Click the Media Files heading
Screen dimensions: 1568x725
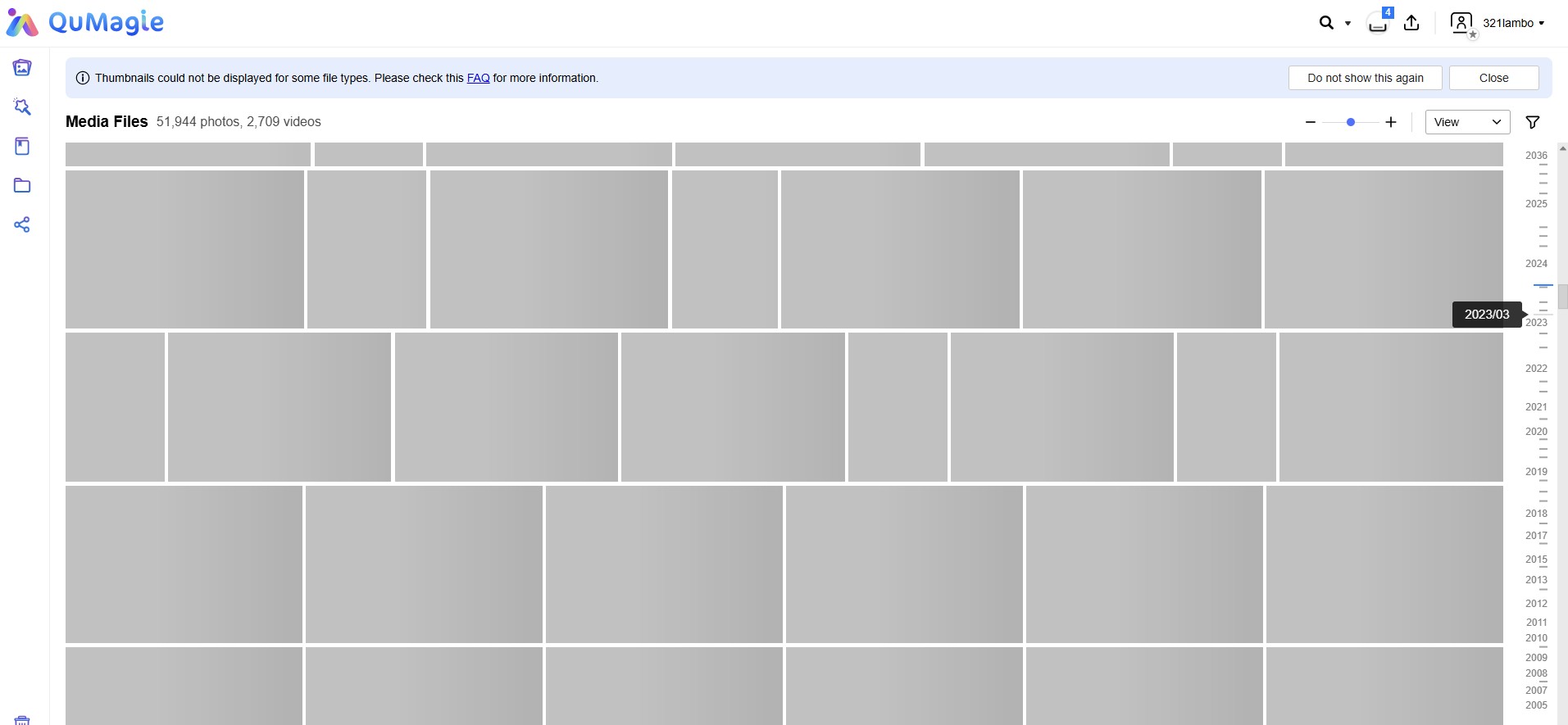(x=107, y=121)
